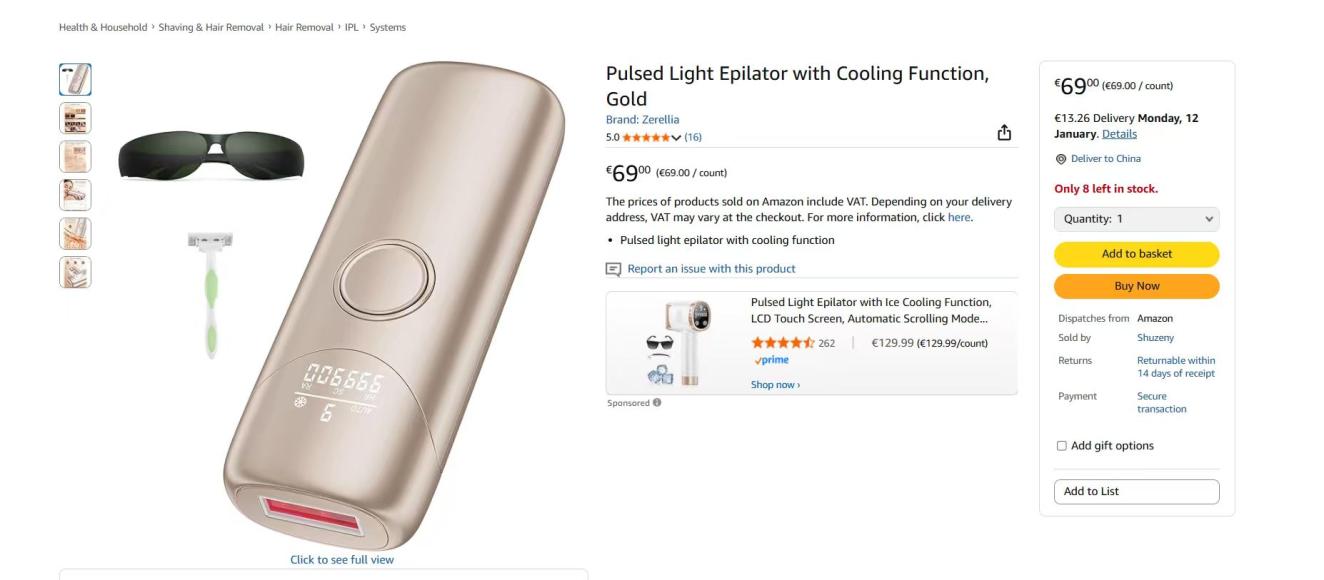Click the share icon beside the product title
1324x580 pixels.
[1004, 134]
